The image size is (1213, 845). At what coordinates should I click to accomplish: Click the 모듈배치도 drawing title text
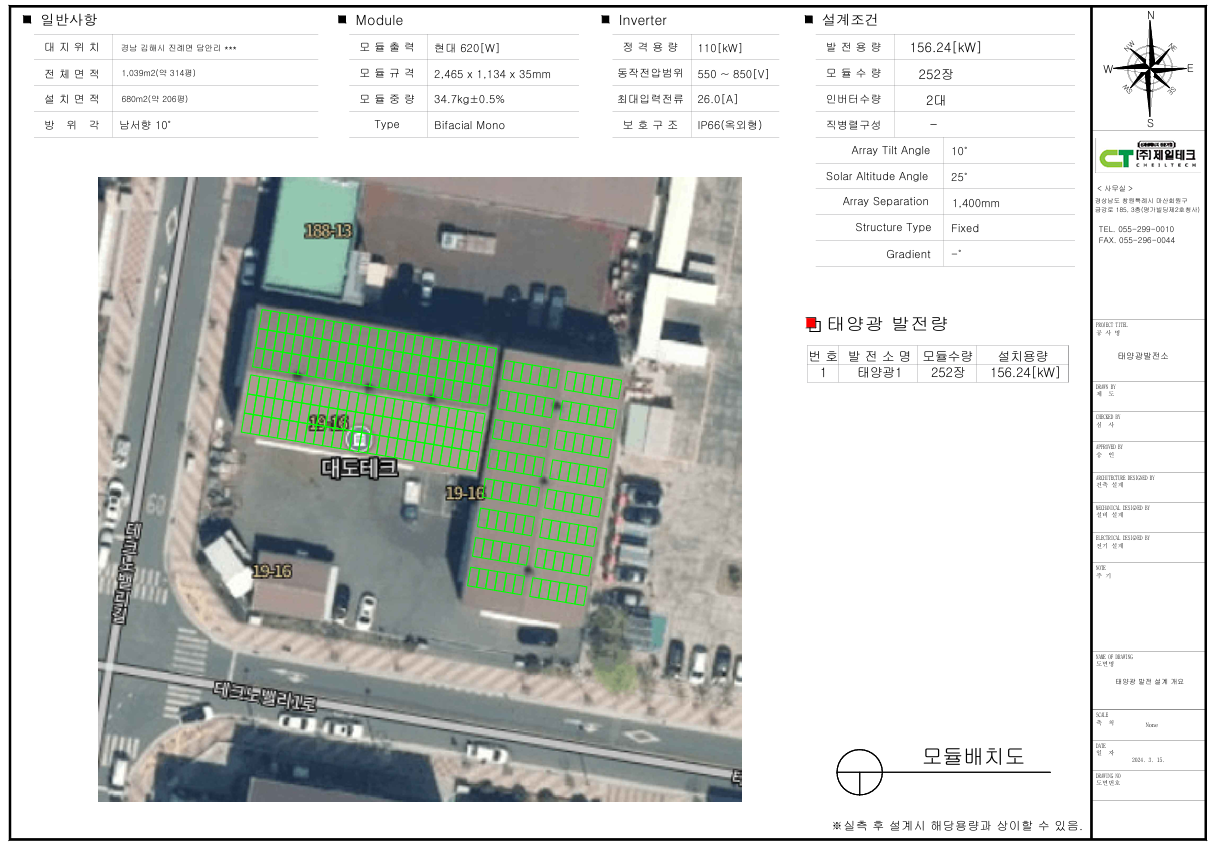coord(972,757)
